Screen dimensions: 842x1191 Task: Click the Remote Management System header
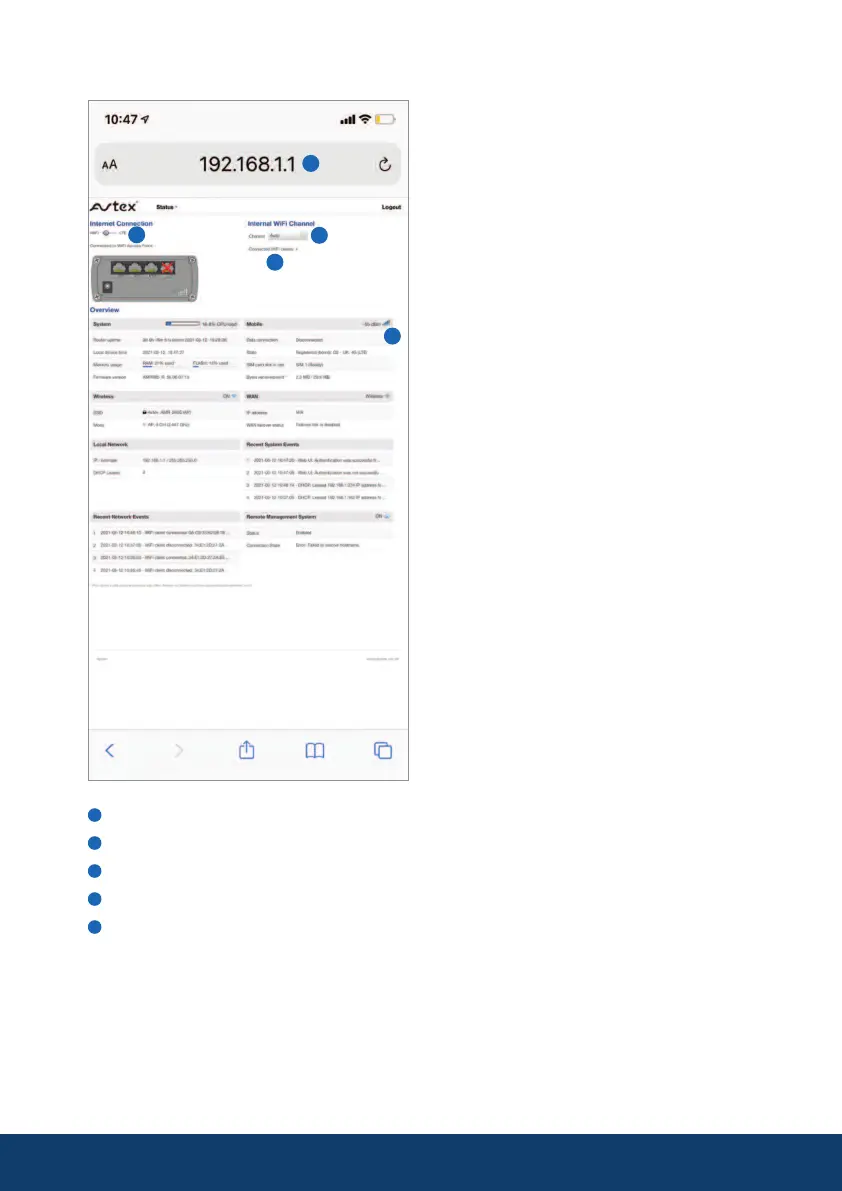point(318,517)
